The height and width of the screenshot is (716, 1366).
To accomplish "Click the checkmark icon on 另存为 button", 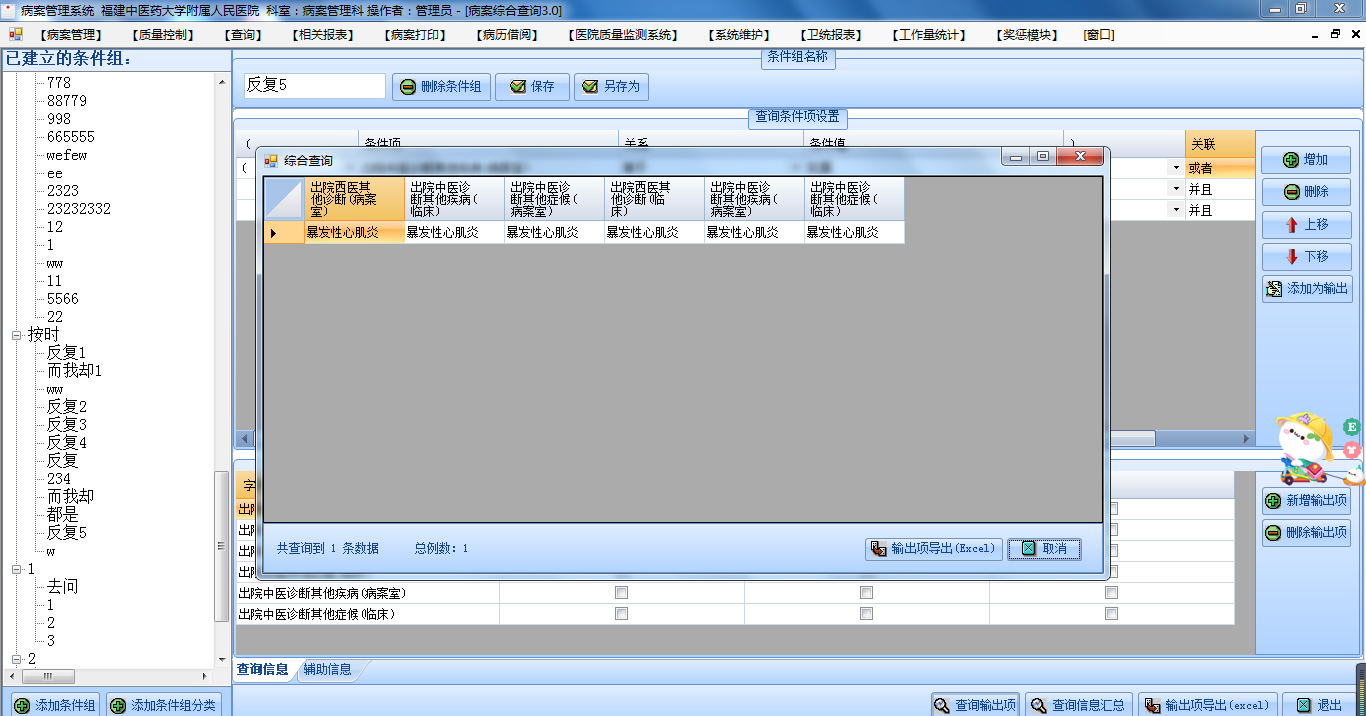I will (591, 87).
